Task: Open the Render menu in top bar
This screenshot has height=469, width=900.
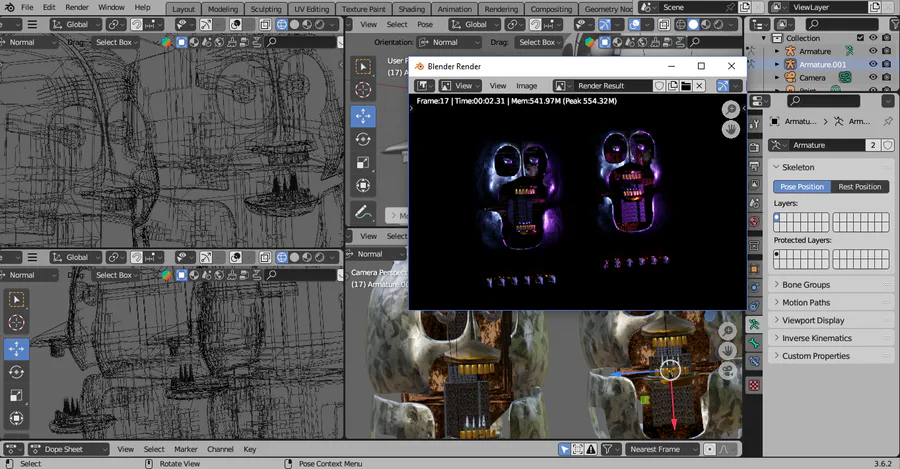Action: click(x=77, y=7)
